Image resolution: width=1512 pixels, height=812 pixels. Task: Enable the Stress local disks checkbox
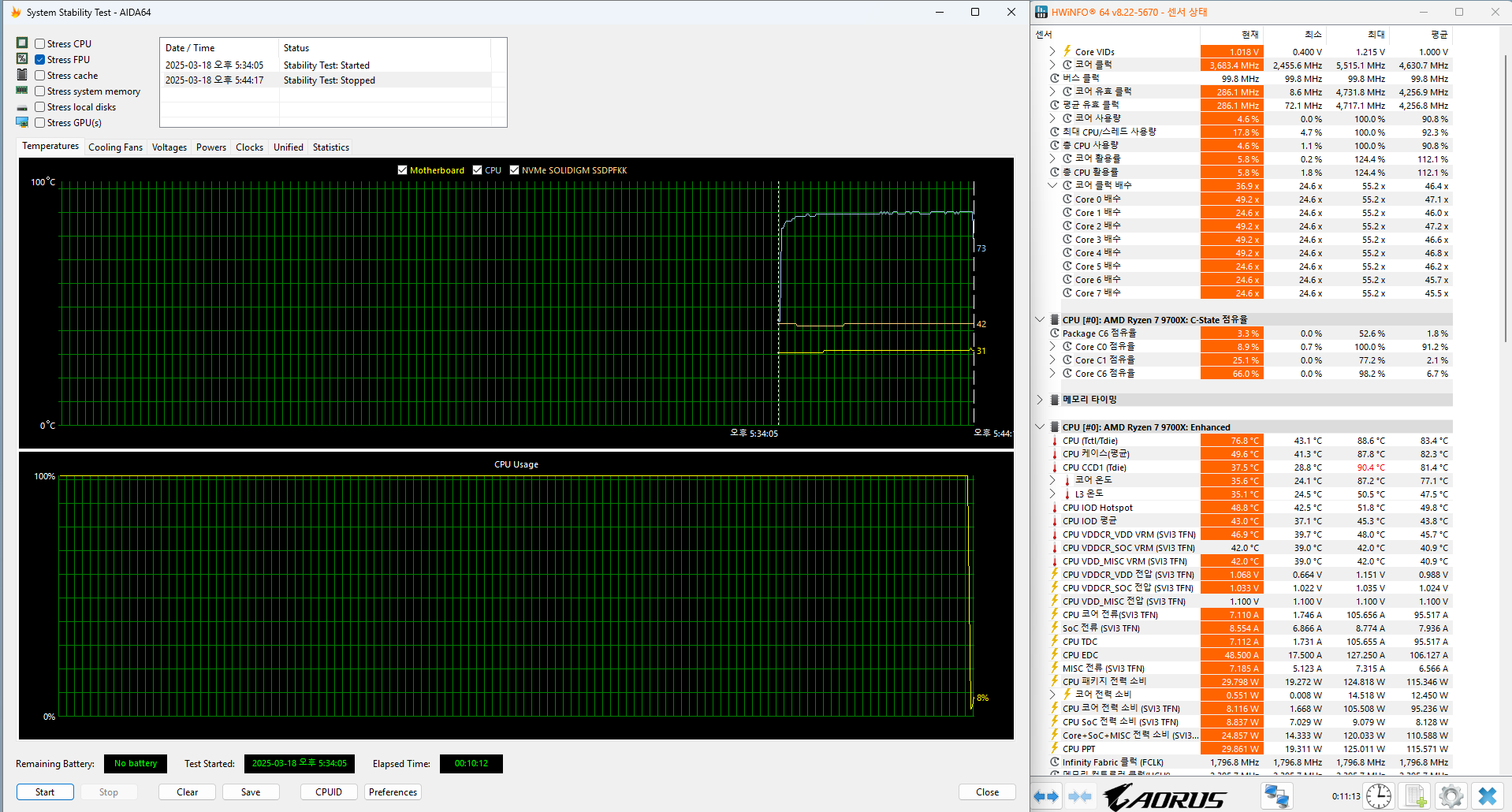coord(39,107)
